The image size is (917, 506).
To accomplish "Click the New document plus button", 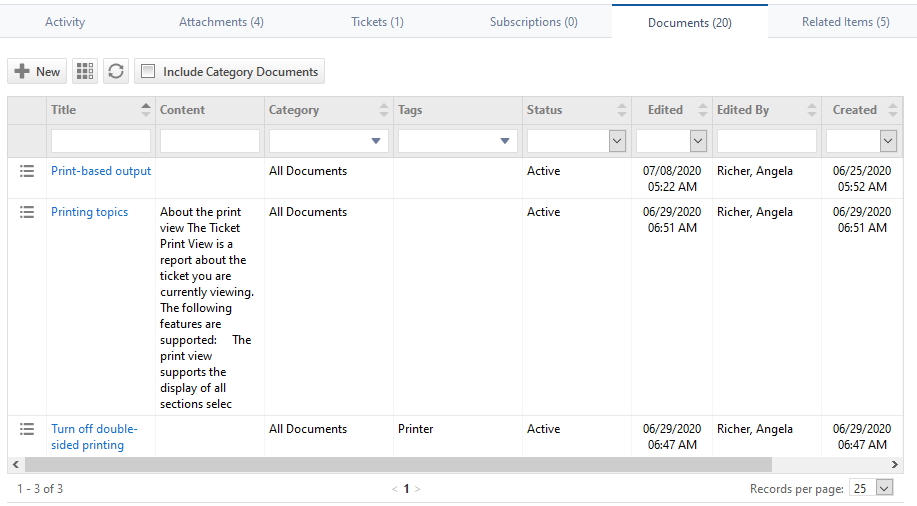I will tap(37, 71).
